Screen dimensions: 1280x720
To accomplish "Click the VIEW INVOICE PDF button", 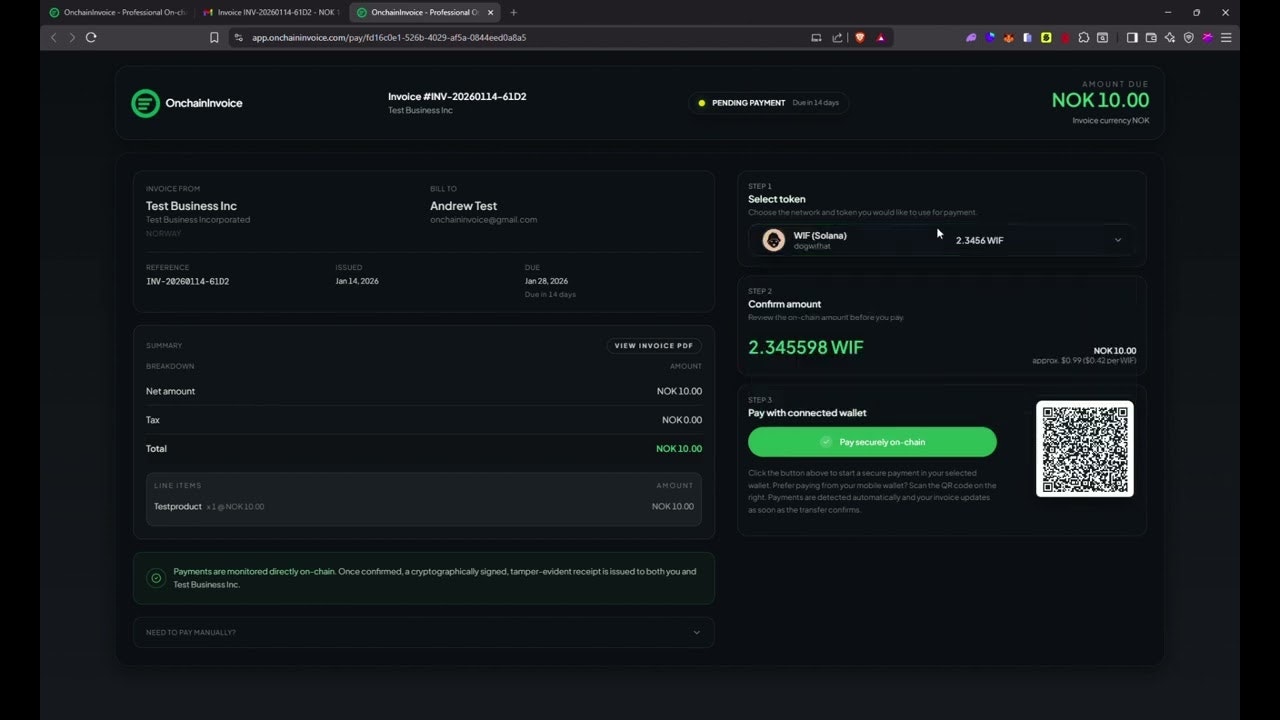I will click(x=653, y=345).
